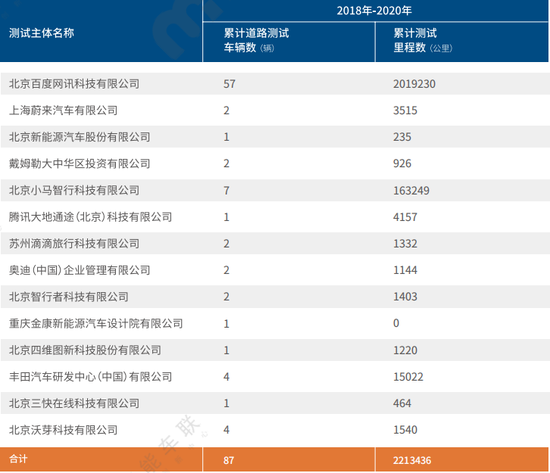Select total vehicle count 87
Screen dimensions: 550x473
(x=229, y=460)
